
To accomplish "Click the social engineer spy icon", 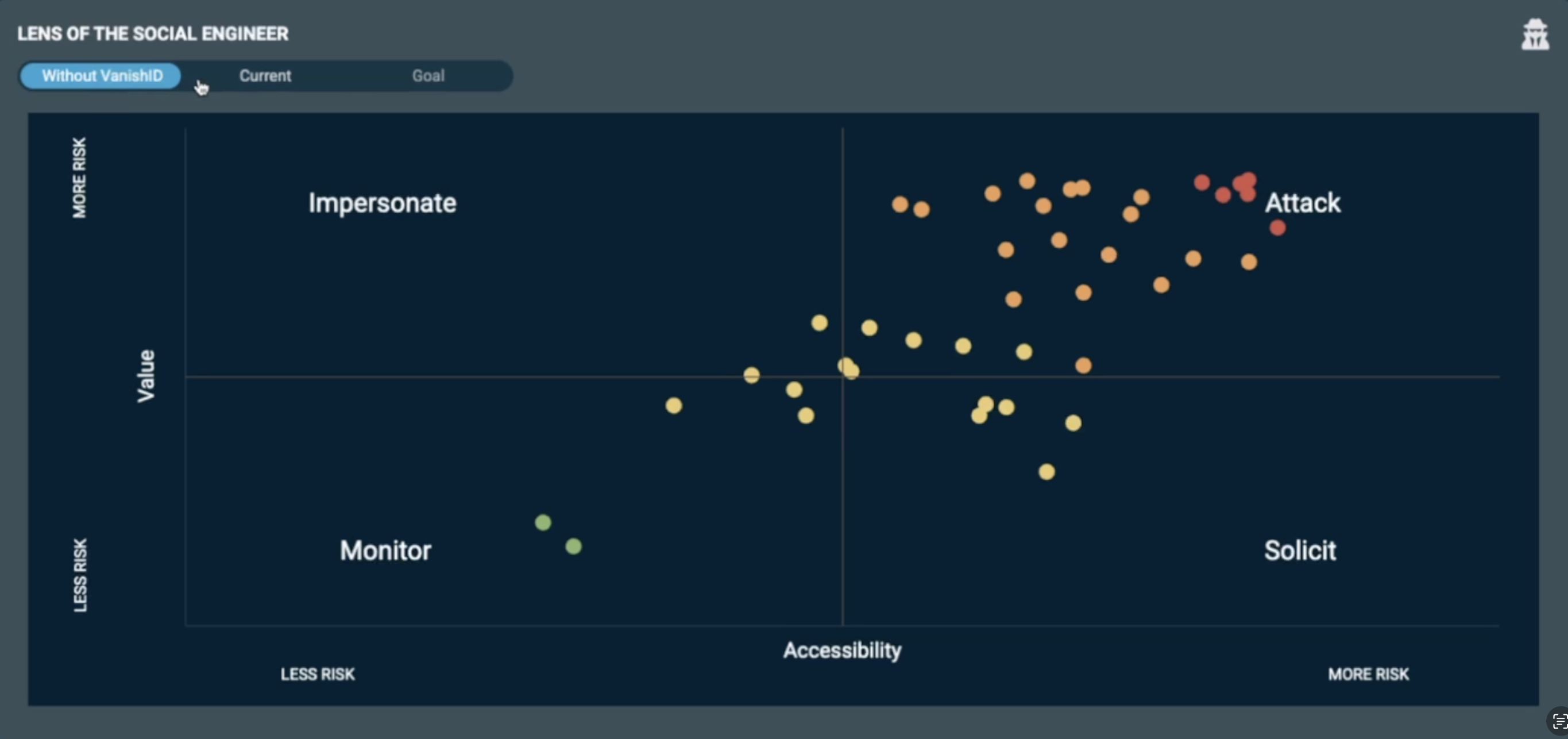I will [x=1535, y=35].
